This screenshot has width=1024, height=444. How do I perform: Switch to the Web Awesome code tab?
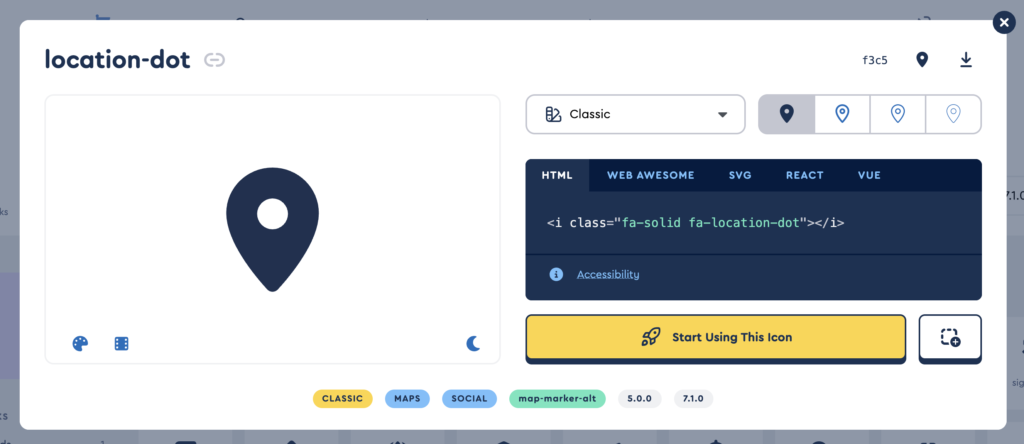coord(650,175)
